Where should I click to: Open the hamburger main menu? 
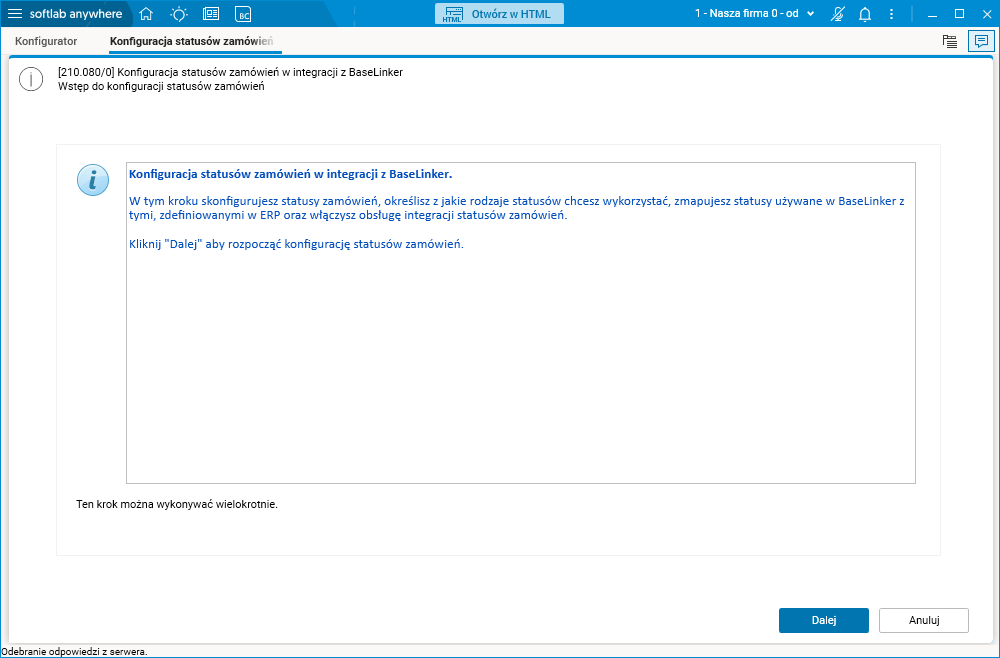pyautogui.click(x=14, y=13)
